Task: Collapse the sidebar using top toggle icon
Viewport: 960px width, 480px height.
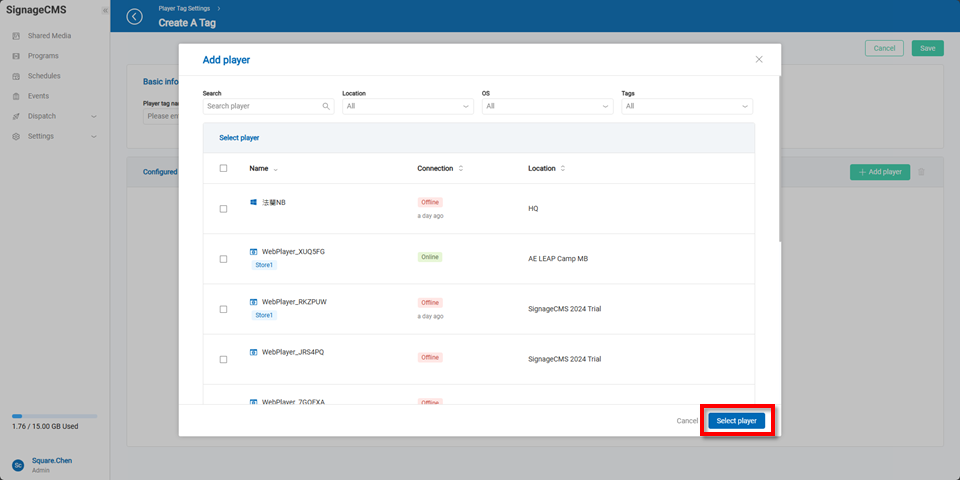Action: tap(105, 11)
